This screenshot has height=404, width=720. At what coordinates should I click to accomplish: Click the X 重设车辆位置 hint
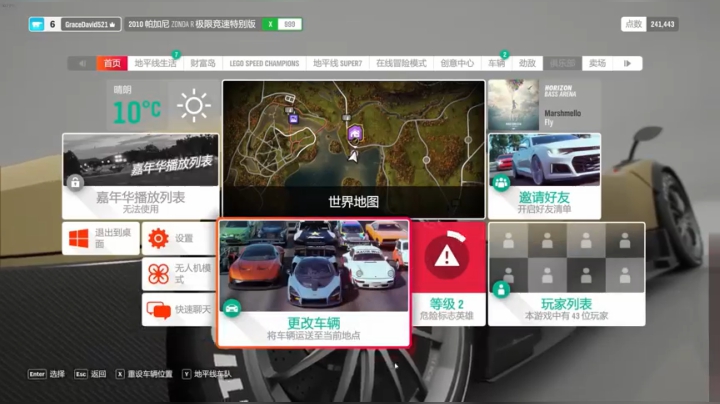[144, 374]
